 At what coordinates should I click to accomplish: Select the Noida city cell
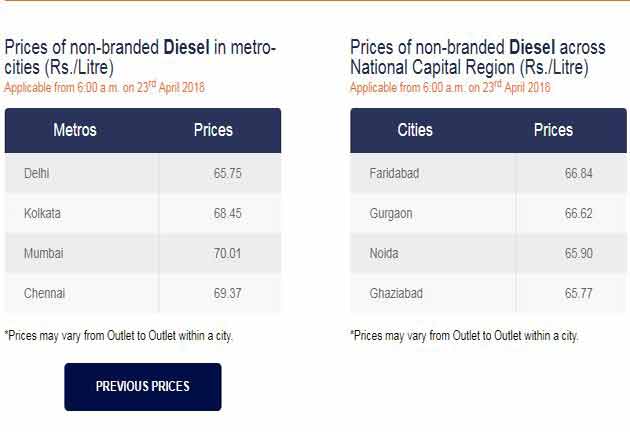pos(384,253)
